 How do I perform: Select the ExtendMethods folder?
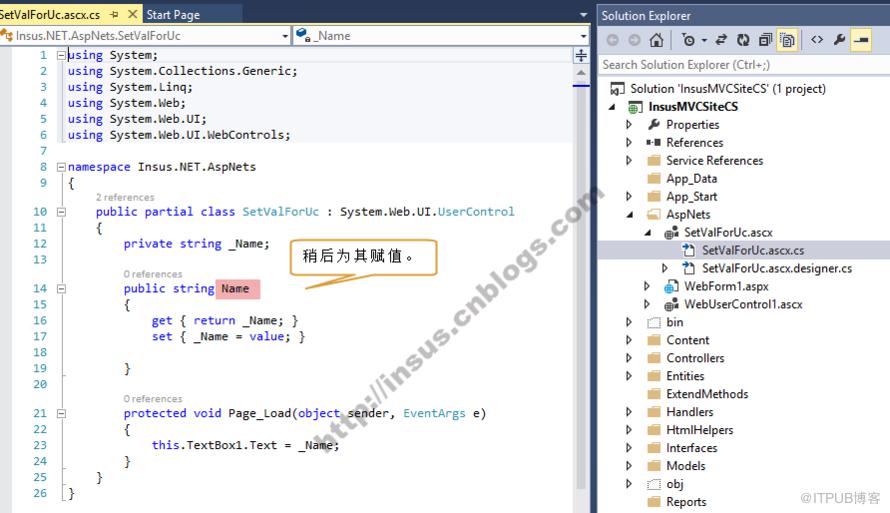707,394
